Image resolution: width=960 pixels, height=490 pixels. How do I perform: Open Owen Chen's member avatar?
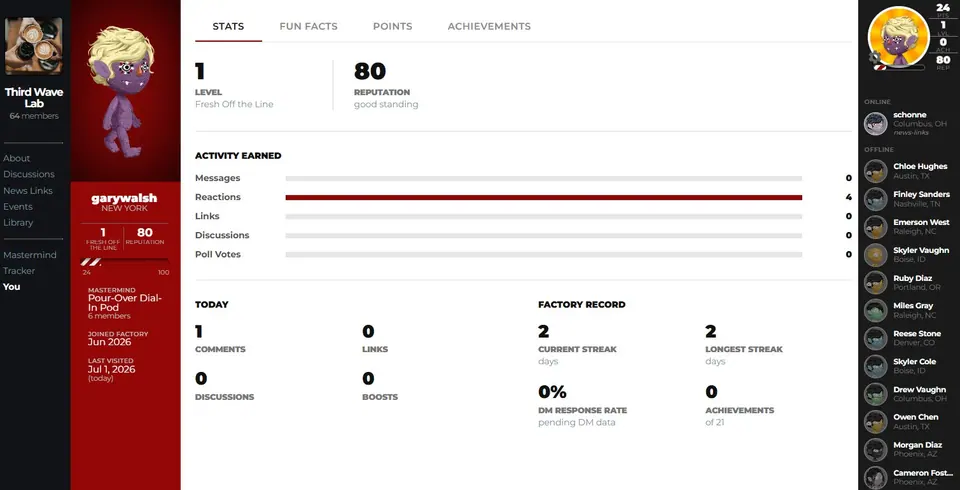click(x=876, y=422)
